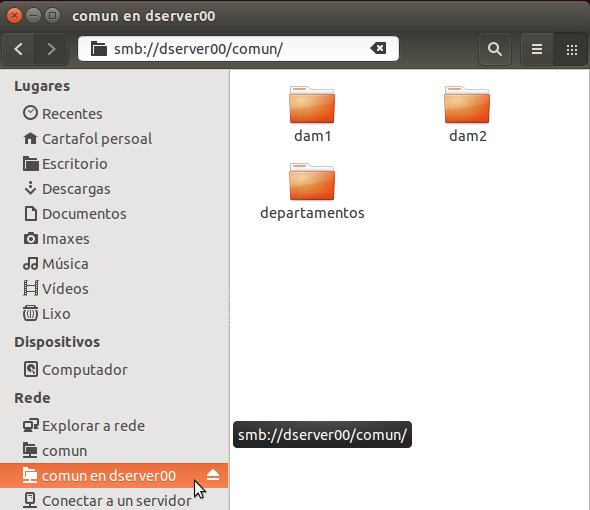Image resolution: width=590 pixels, height=510 pixels.
Task: Select the dam1 folder icon
Action: [312, 105]
